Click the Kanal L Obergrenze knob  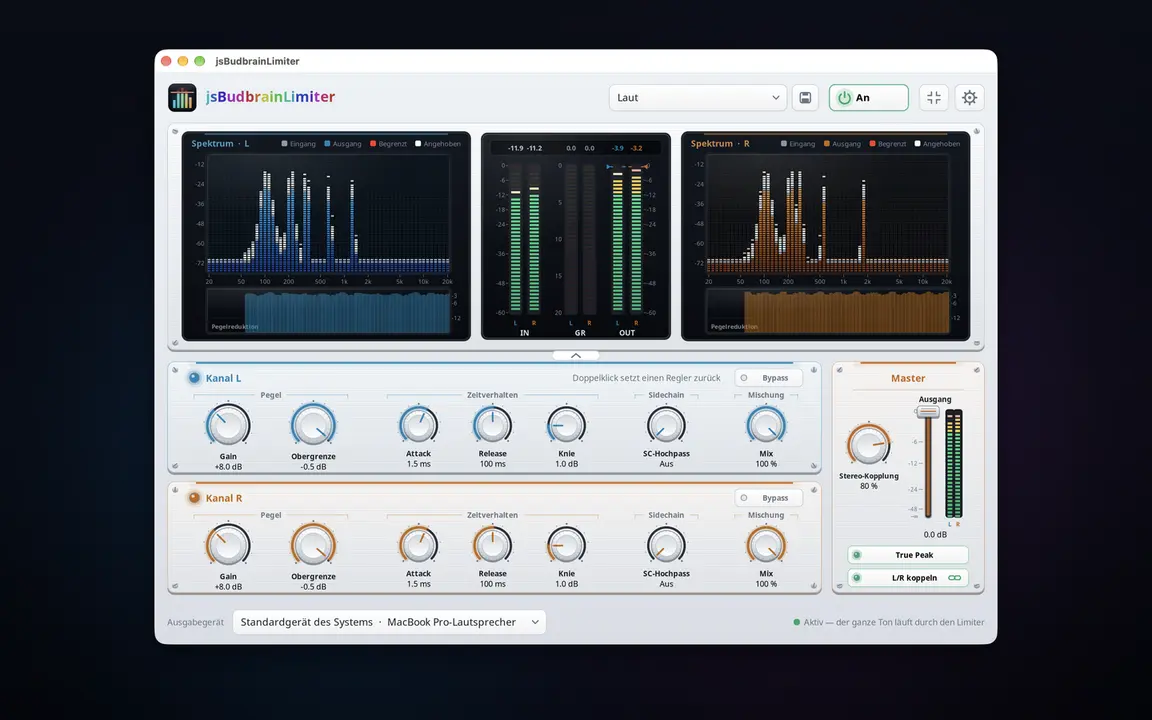pyautogui.click(x=313, y=425)
